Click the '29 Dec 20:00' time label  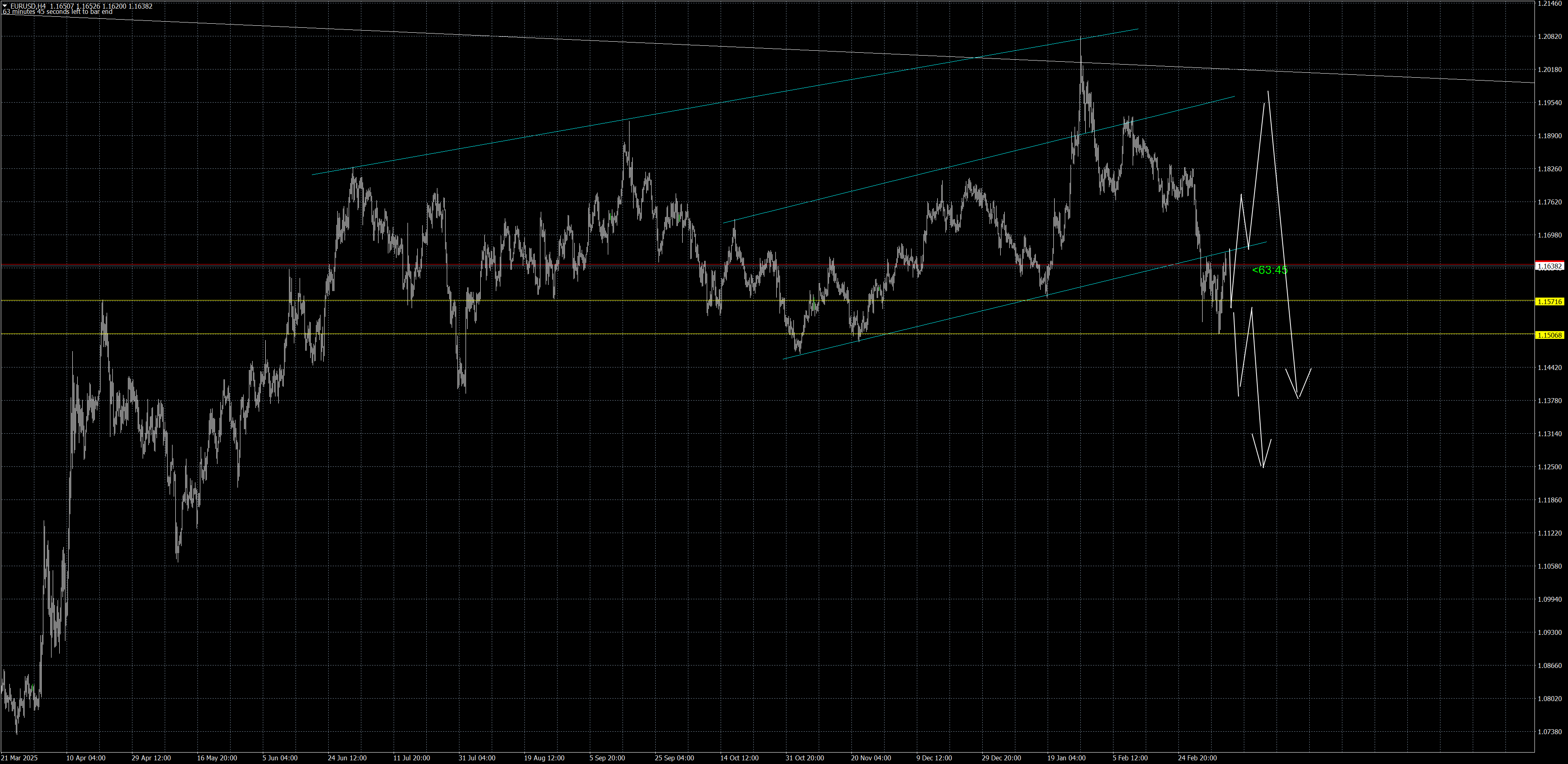pyautogui.click(x=1001, y=758)
